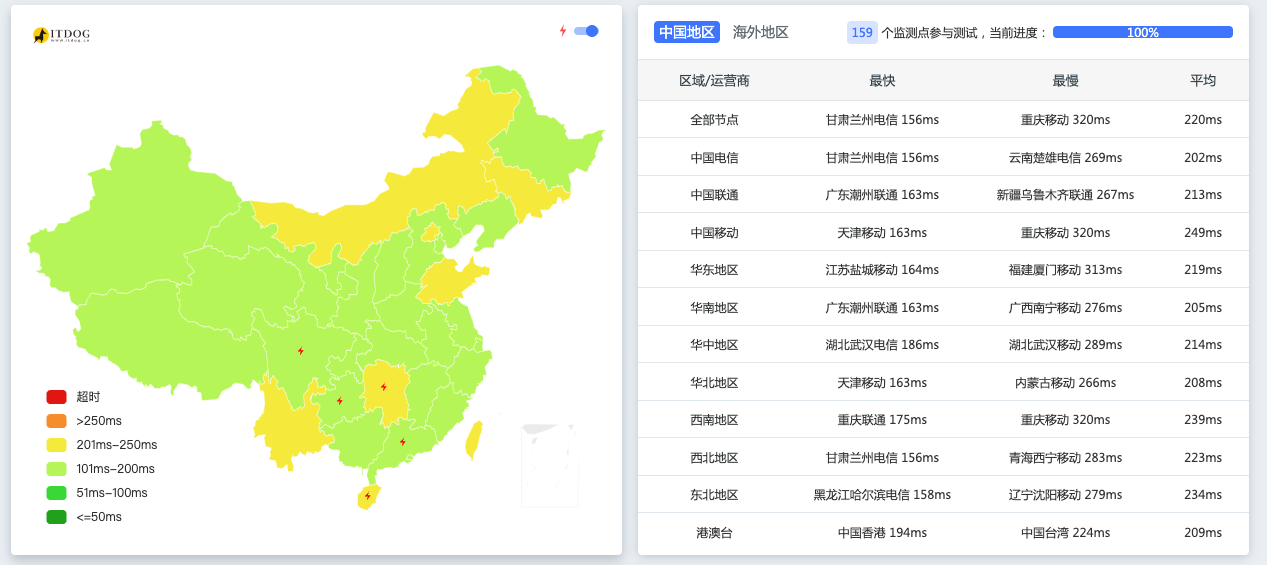This screenshot has height=565, width=1267.
Task: Click the 最快 column header
Action: tap(882, 81)
